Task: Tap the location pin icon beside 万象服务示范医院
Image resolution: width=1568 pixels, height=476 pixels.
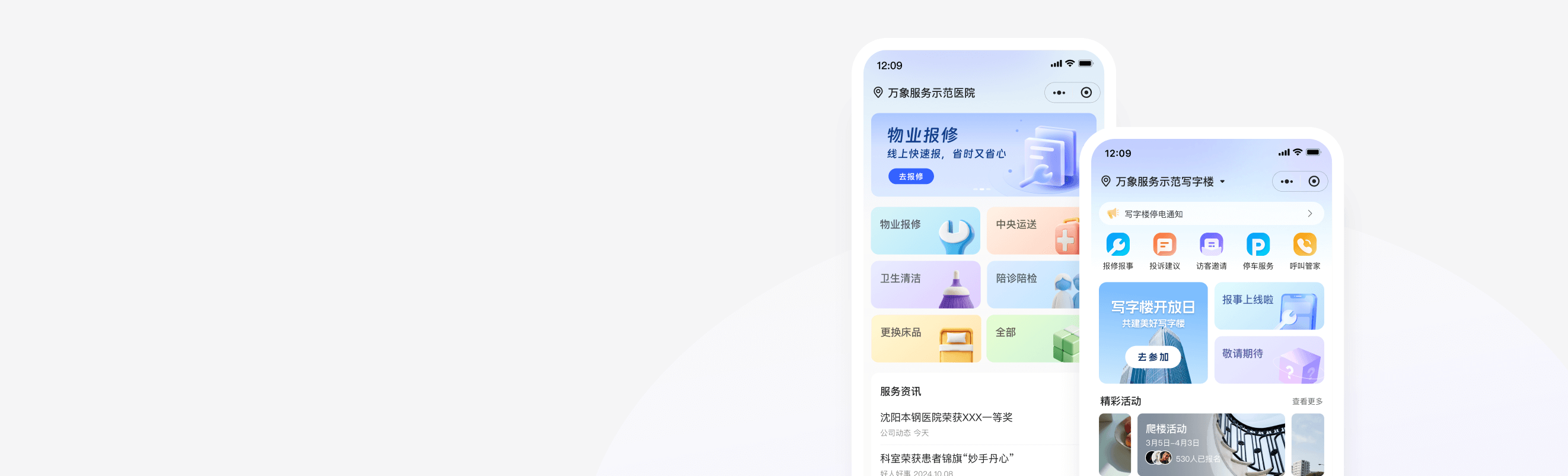Action: click(878, 93)
